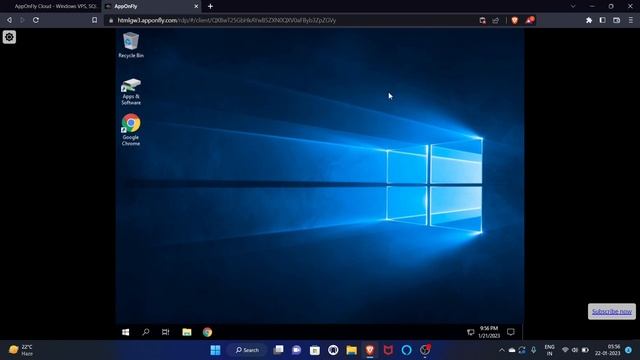Launch Chrome from the remote taskbar
Viewport: 640px width, 360px height.
click(x=207, y=332)
